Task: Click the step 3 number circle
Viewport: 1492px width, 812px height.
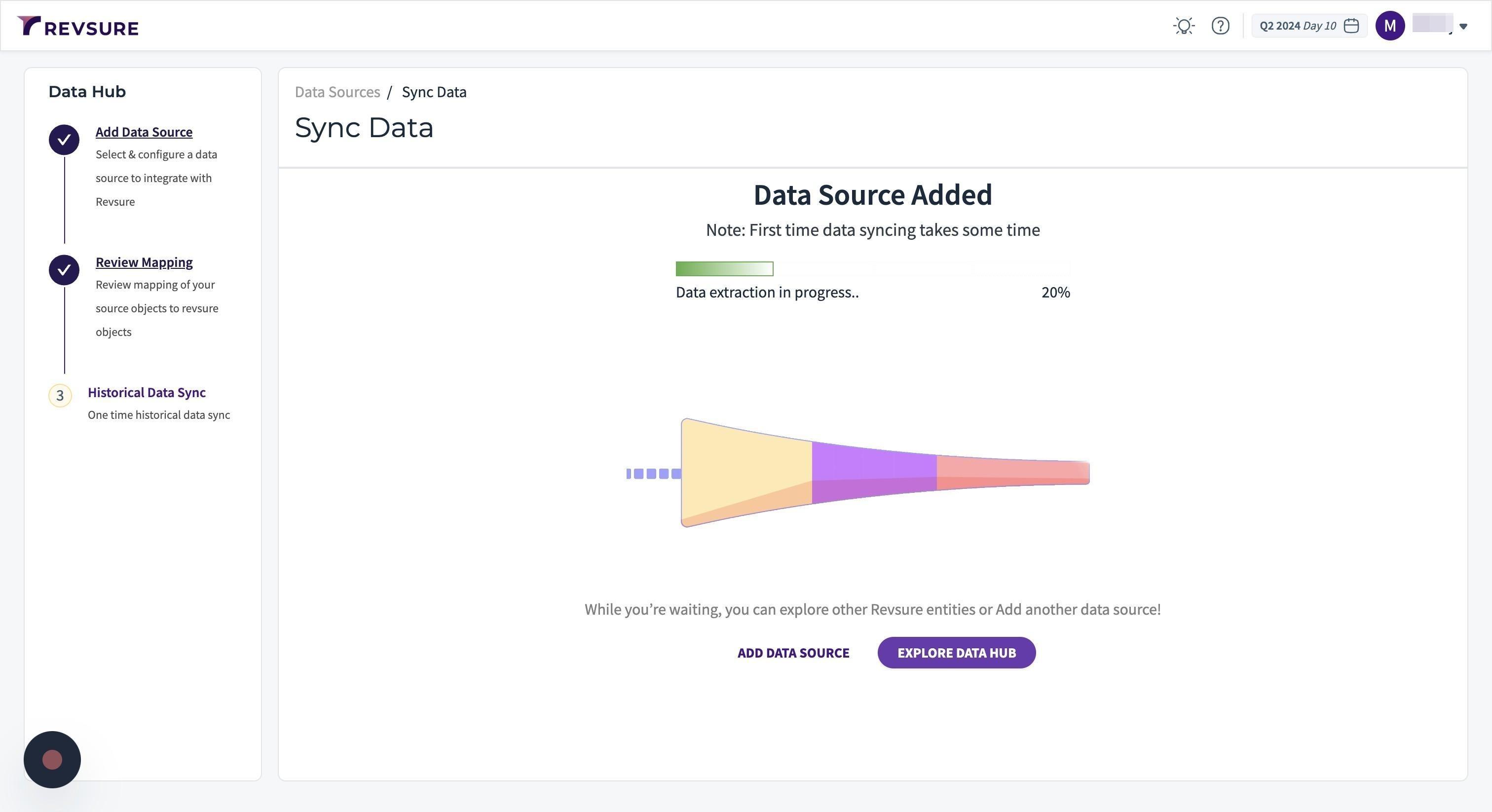Action: tap(60, 396)
